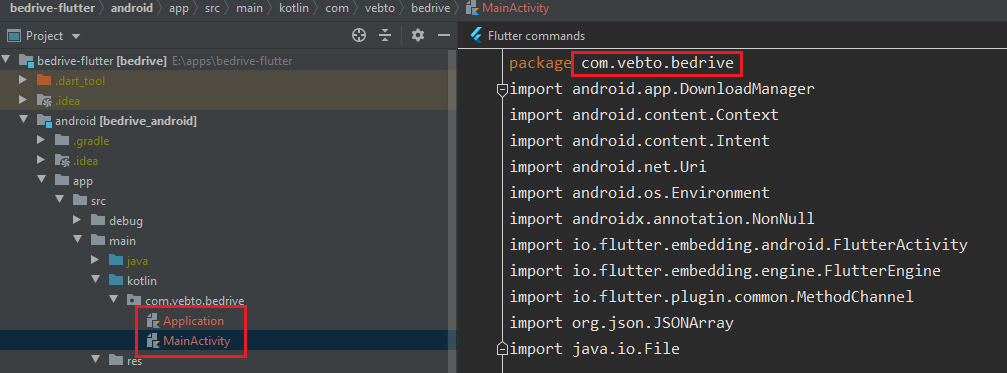Viewport: 1007px width, 373px height.
Task: Click the import android.os.Environment line
Action: point(639,193)
